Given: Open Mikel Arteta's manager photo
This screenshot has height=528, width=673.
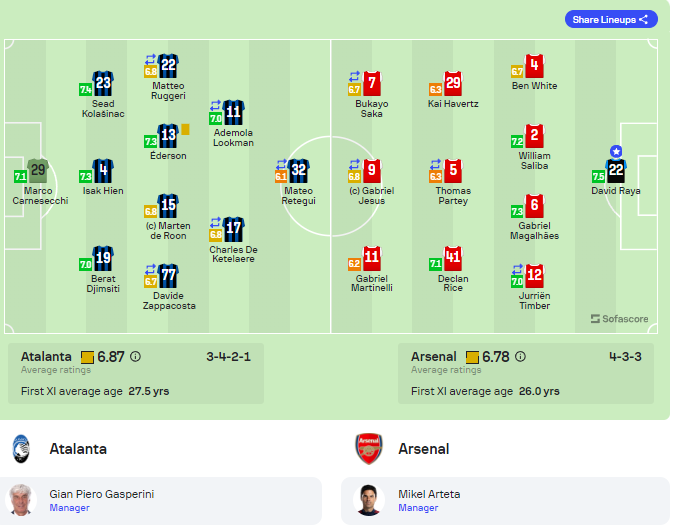Looking at the screenshot, I should tap(368, 500).
